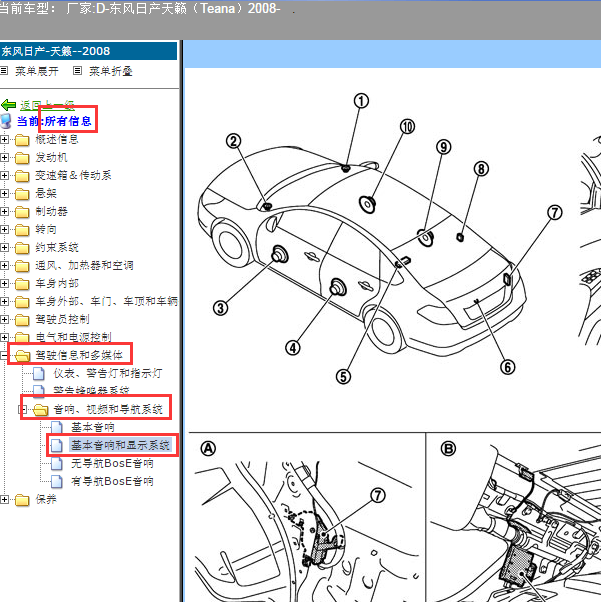Click the 菜单展开 list icon
The width and height of the screenshot is (601, 602).
click(4, 71)
